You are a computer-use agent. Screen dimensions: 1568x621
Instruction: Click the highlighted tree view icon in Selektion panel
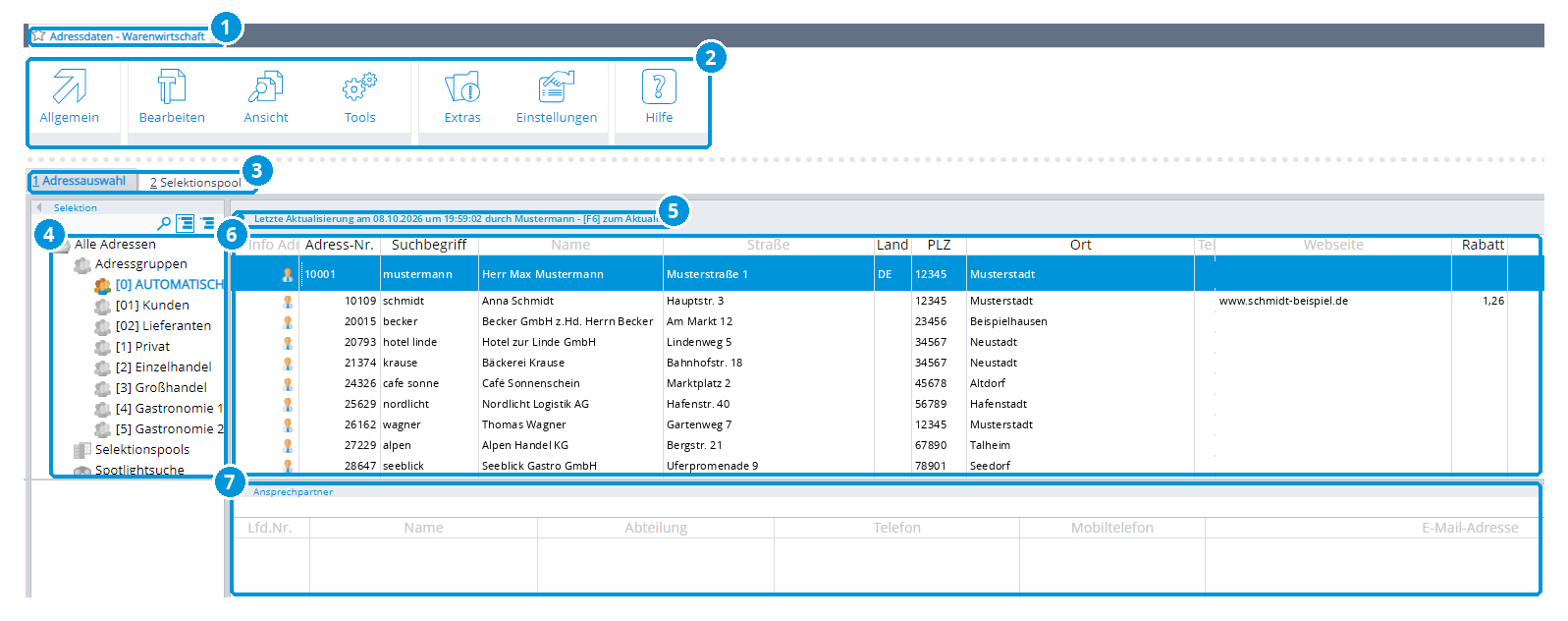coord(186,223)
